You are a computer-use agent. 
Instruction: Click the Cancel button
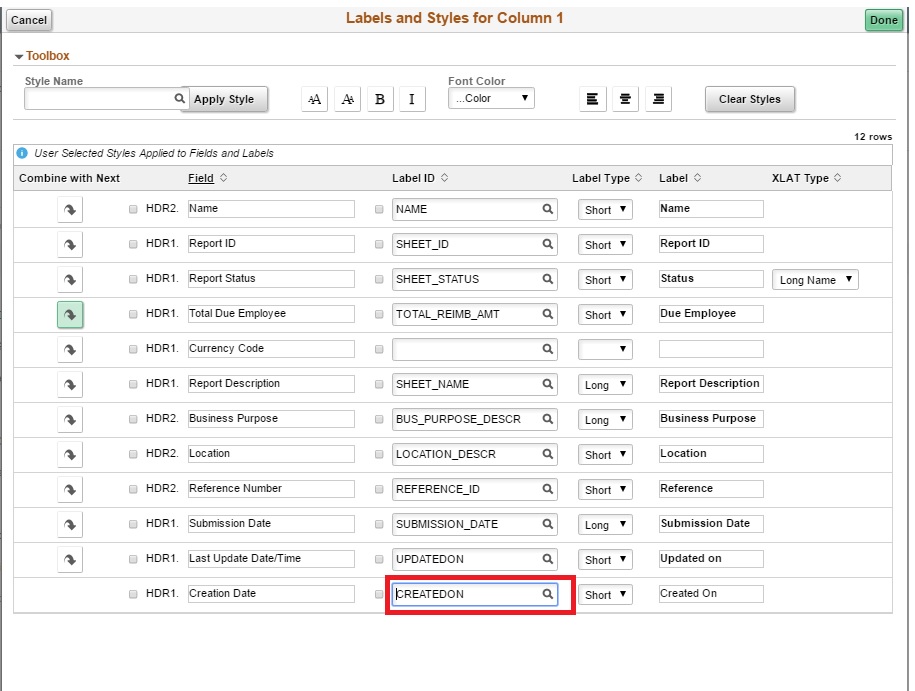pyautogui.click(x=29, y=20)
